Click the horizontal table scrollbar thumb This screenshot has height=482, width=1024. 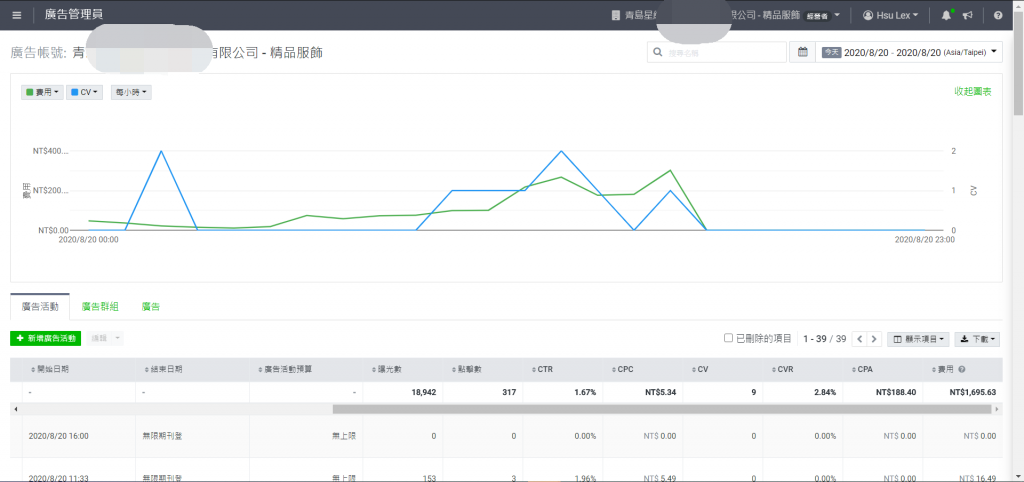coord(662,409)
